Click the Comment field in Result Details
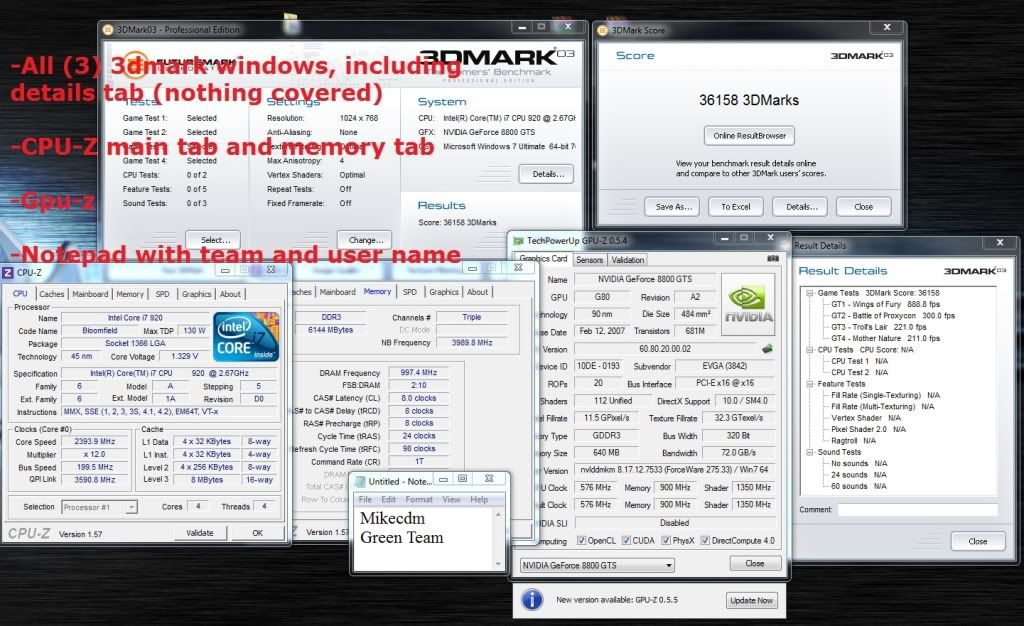1024x626 pixels. click(x=918, y=510)
